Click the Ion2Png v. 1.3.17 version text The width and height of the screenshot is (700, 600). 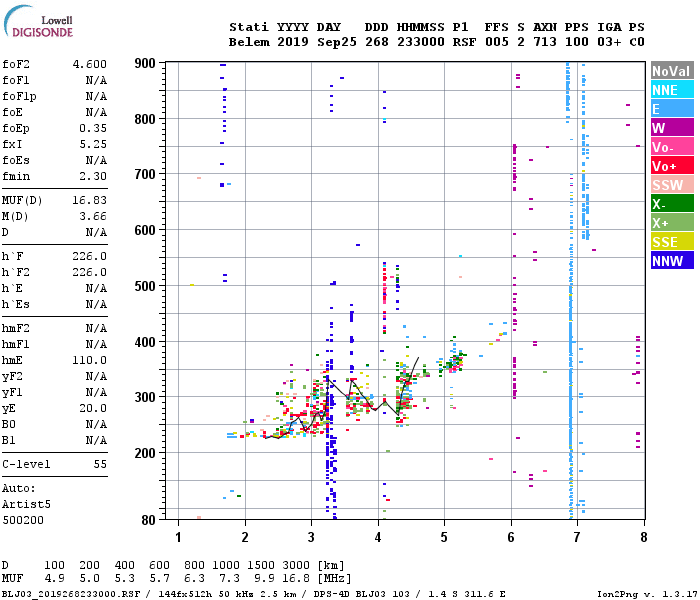point(645,595)
